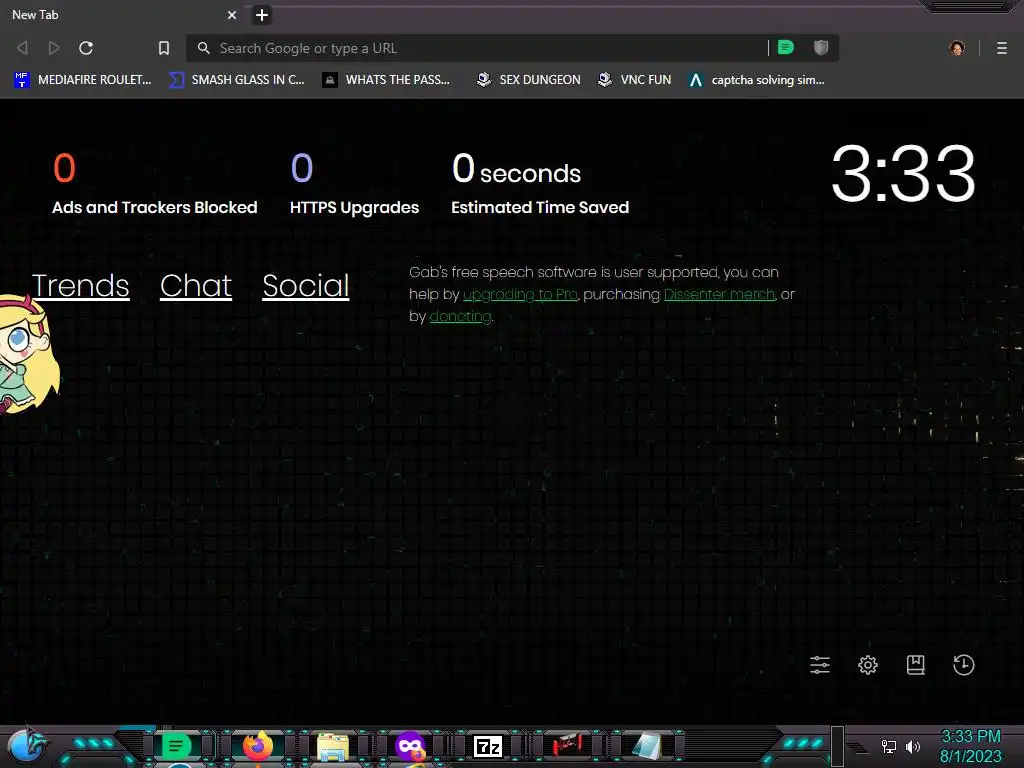This screenshot has height=768, width=1024.
Task: Click the network tray icon
Action: [x=888, y=746]
